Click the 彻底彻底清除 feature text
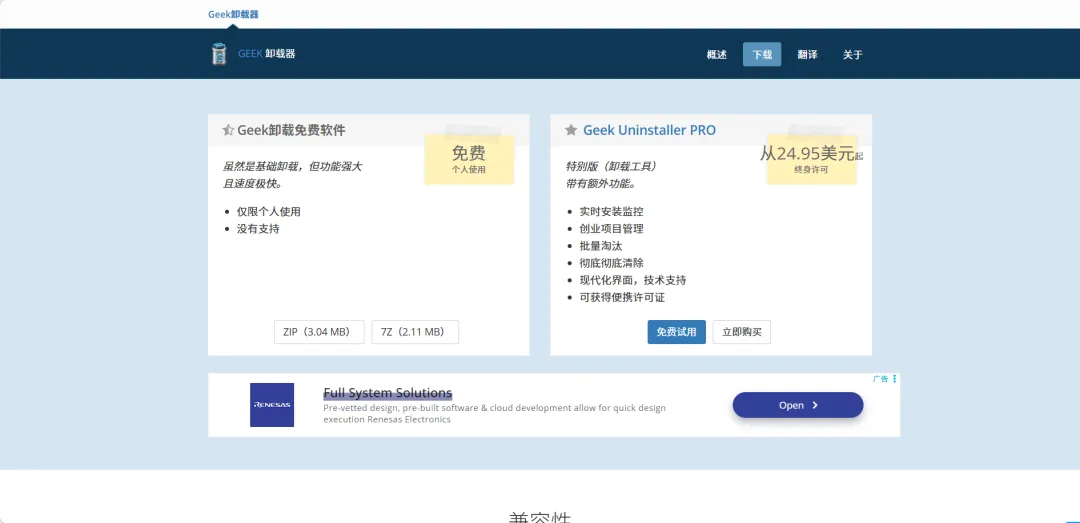 [x=612, y=263]
